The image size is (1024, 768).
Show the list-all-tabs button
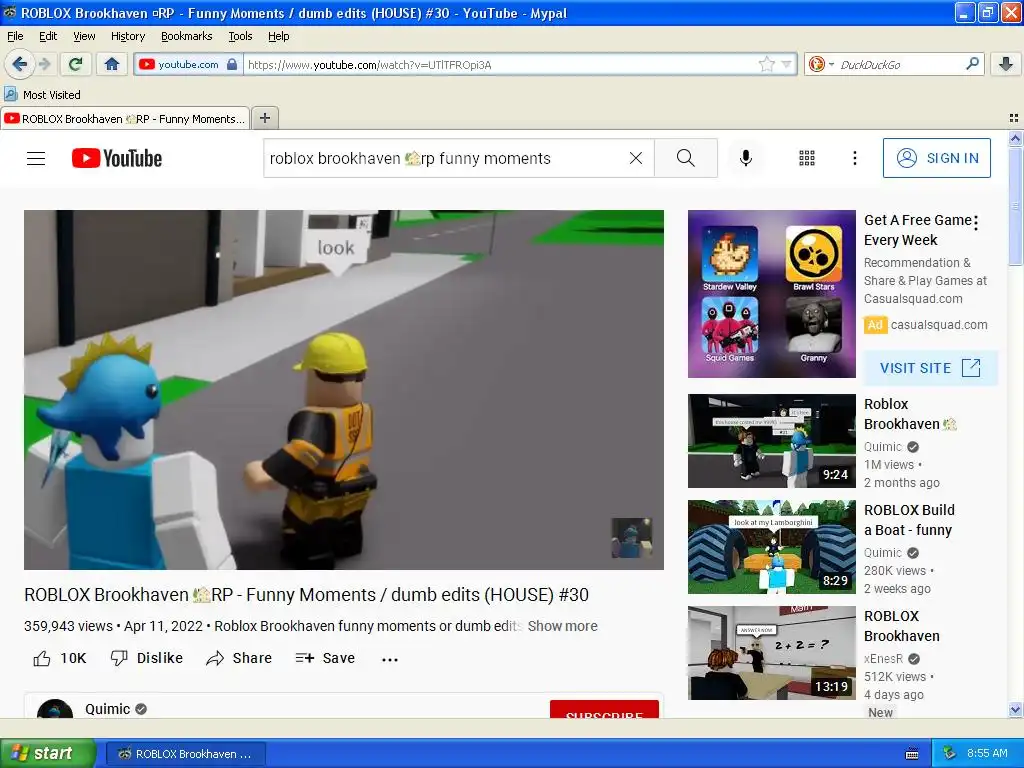pyautogui.click(x=1014, y=118)
